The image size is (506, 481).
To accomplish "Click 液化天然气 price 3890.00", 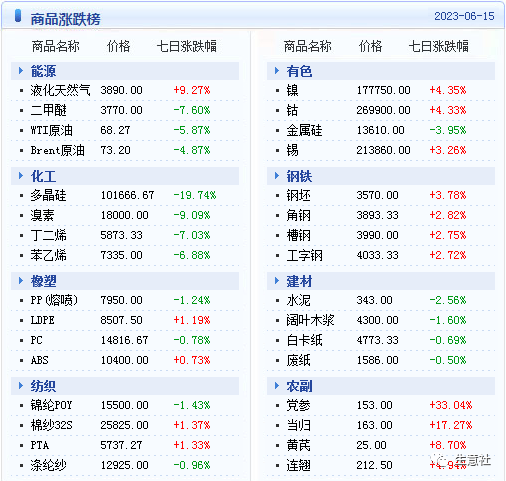I will point(121,90).
